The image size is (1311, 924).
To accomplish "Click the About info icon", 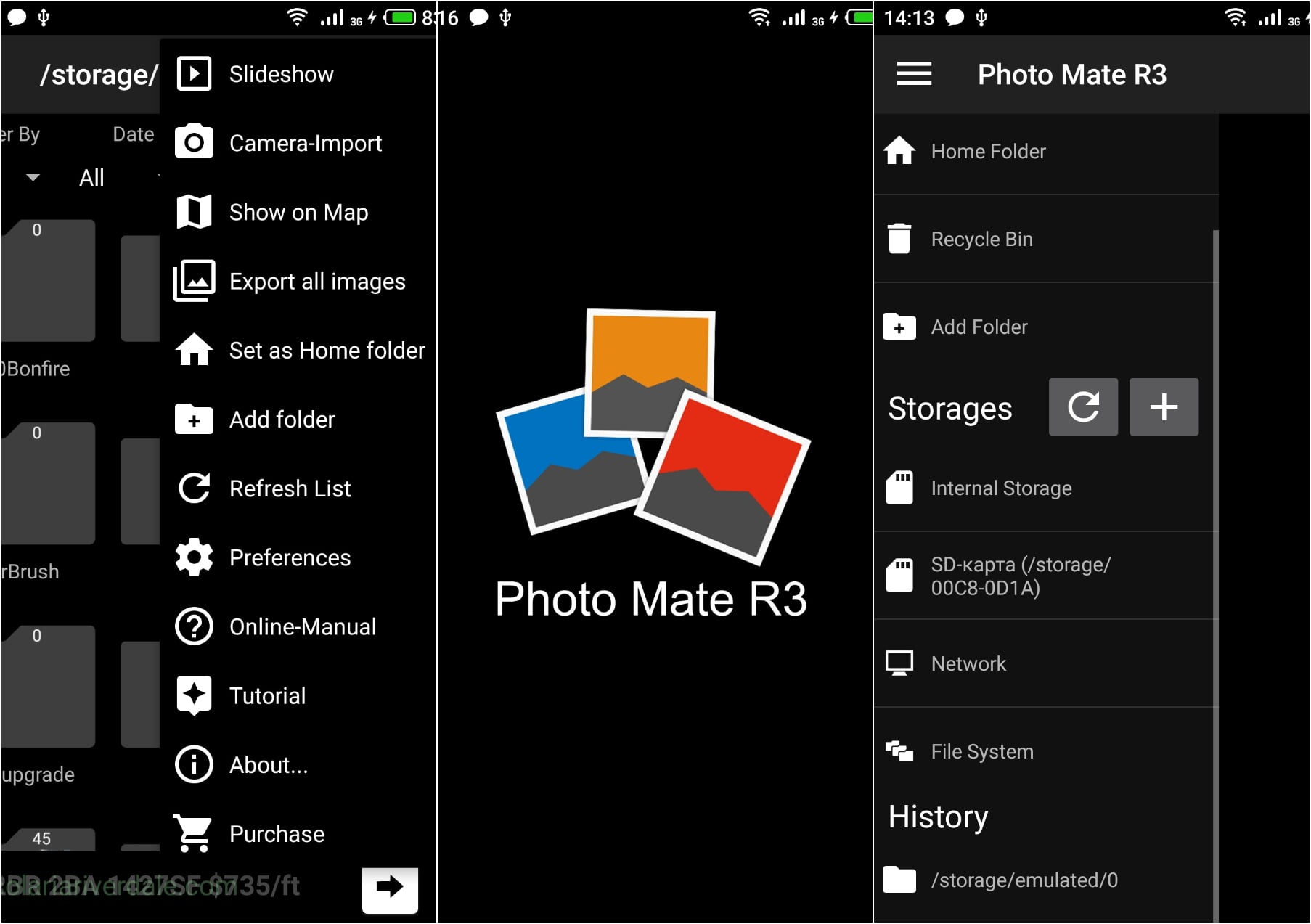I will pyautogui.click(x=194, y=764).
